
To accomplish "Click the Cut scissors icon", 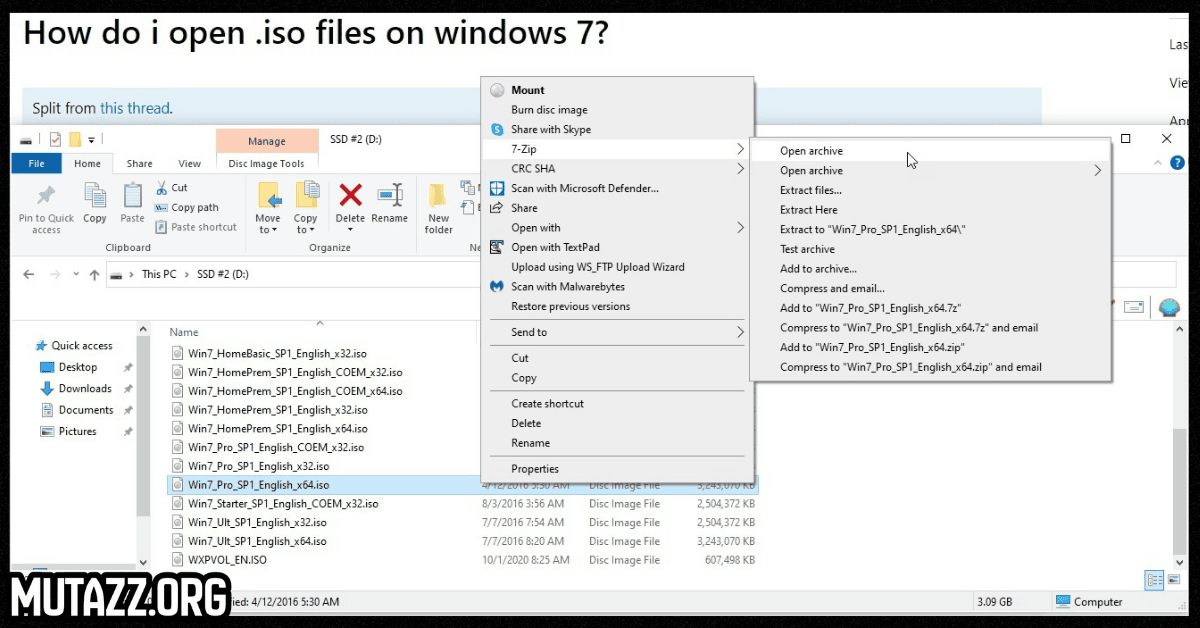I will click(162, 187).
